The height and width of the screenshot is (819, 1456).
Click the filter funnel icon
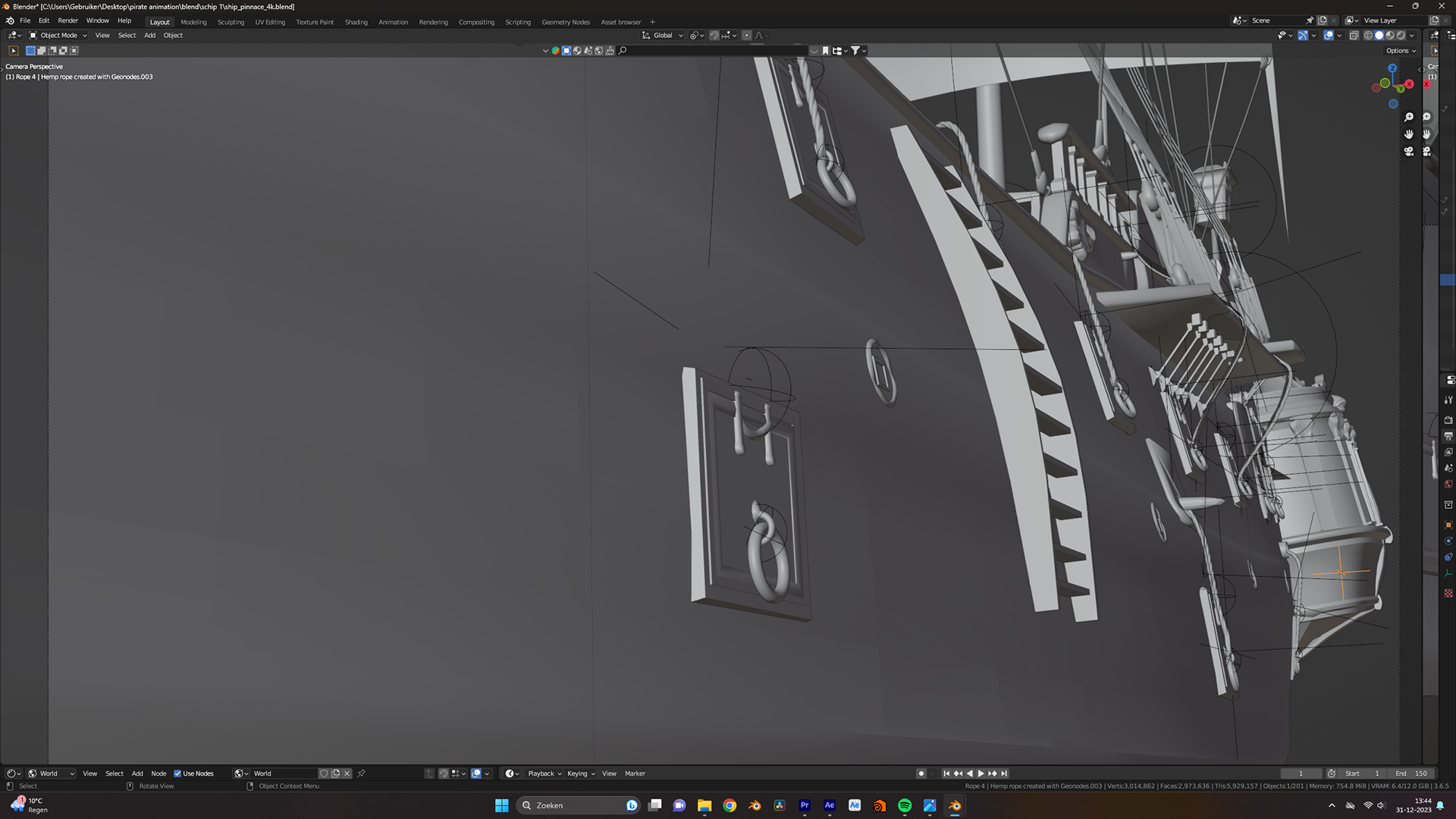pos(855,51)
